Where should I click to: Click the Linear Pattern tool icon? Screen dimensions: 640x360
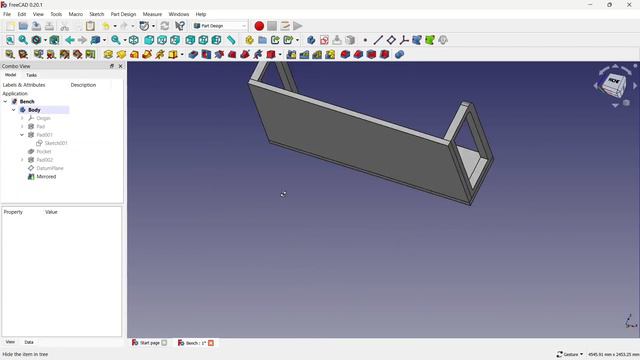[x=304, y=54]
